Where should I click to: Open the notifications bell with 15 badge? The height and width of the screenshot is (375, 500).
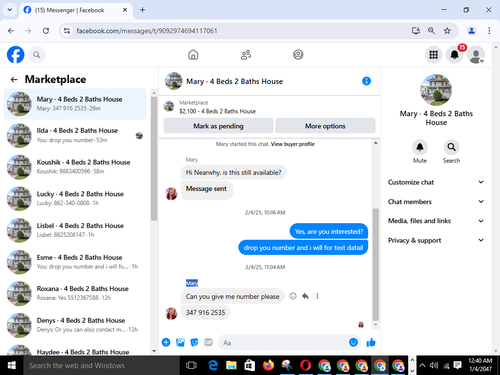pos(455,55)
